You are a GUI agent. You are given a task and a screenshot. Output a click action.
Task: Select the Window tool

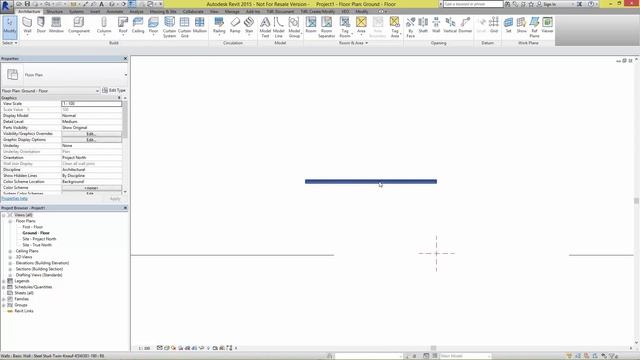[x=56, y=25]
